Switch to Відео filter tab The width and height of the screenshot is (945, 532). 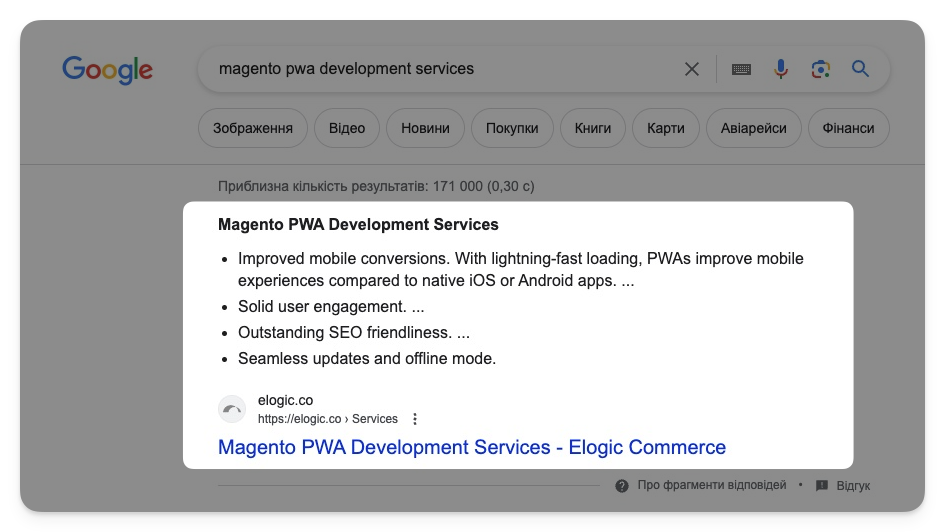point(347,128)
